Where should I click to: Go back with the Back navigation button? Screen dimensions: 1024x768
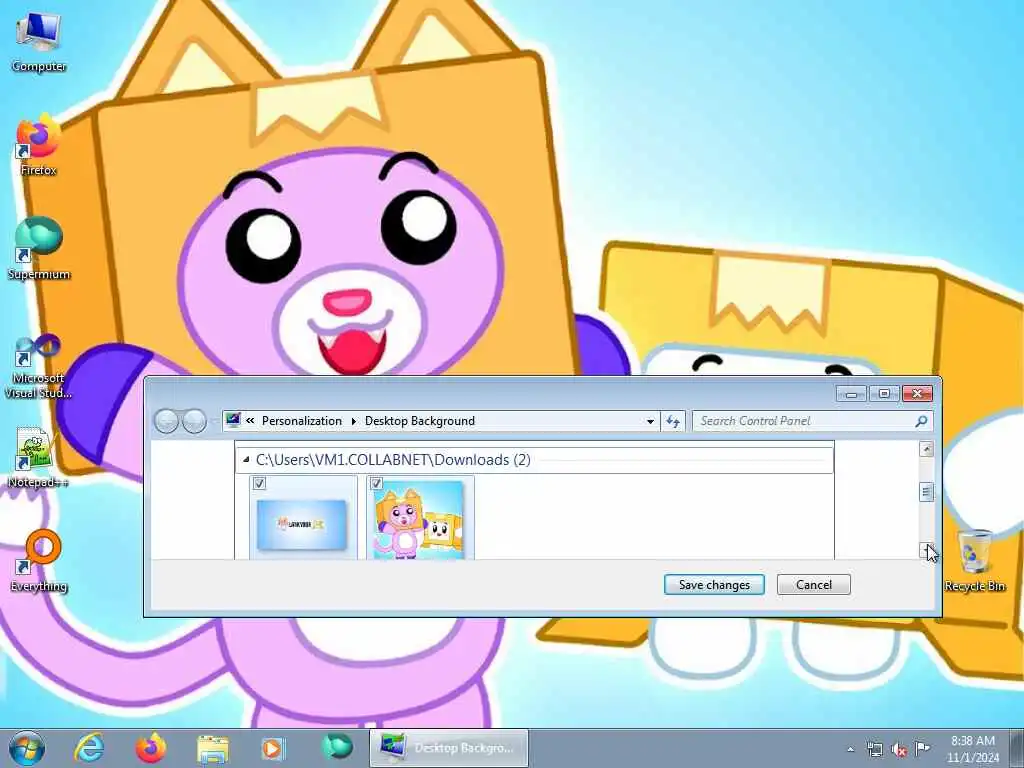[166, 421]
